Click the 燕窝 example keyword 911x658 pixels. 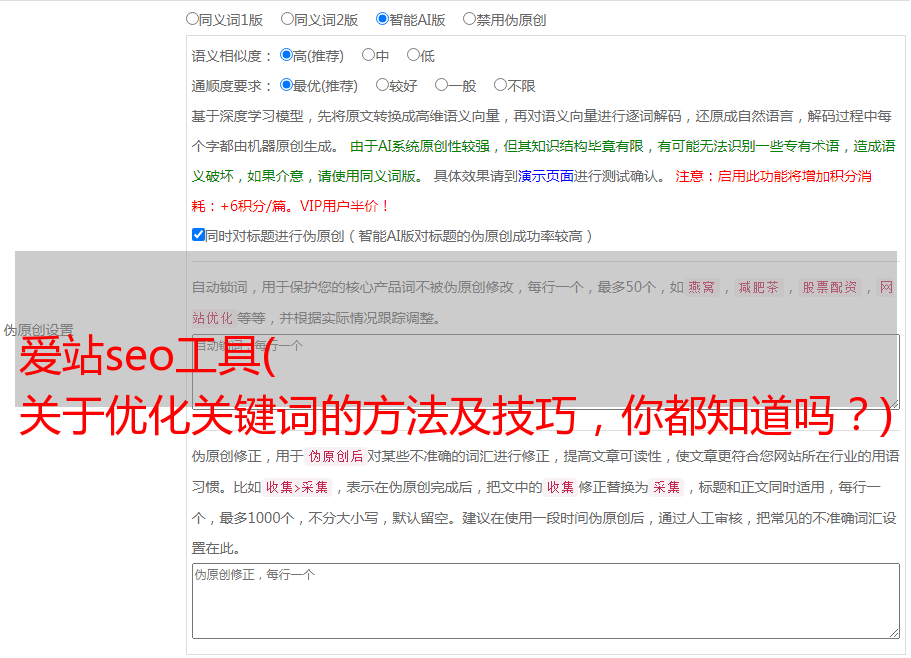coord(701,287)
